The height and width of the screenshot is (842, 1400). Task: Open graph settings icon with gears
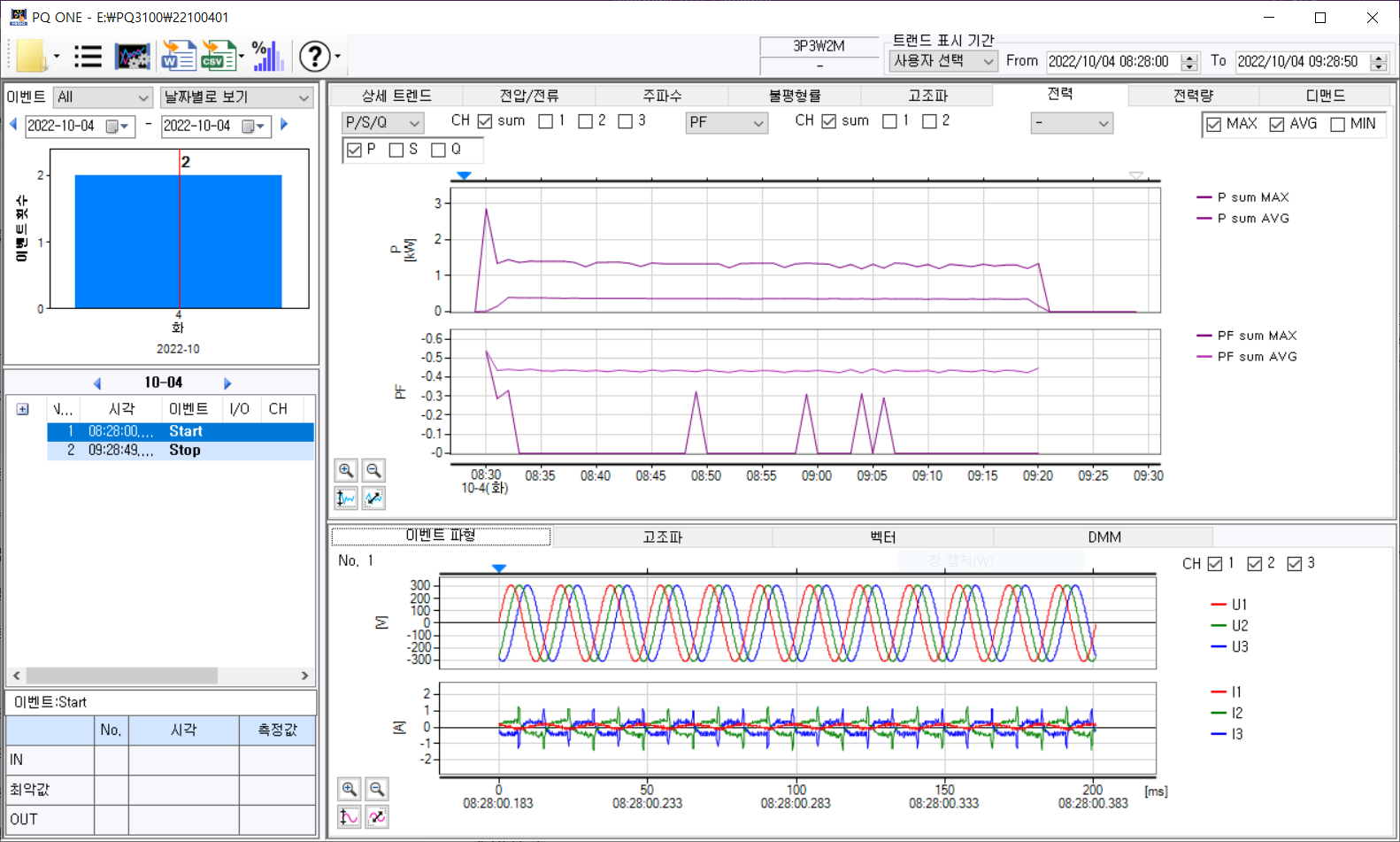133,57
